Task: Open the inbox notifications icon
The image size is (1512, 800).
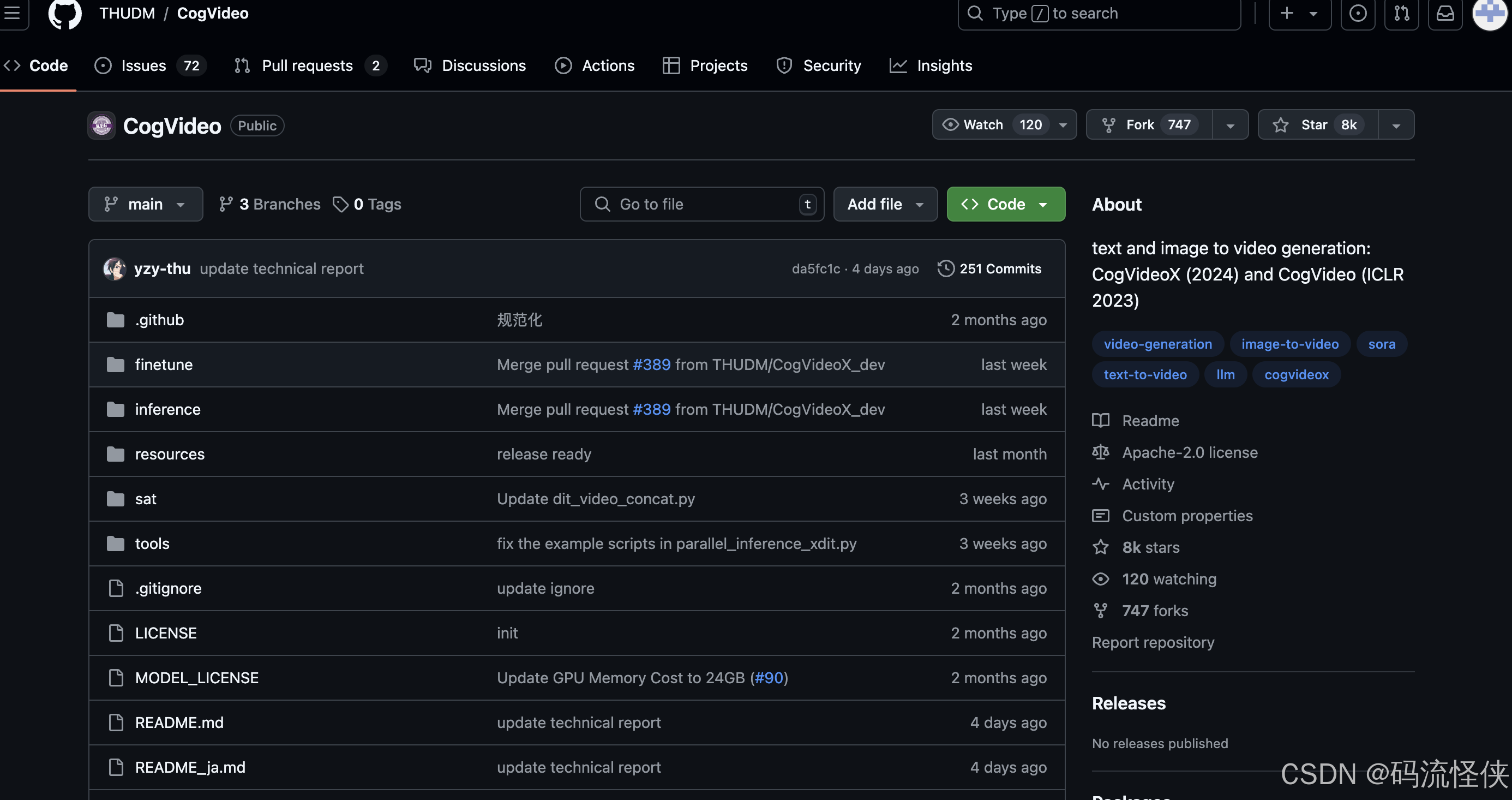Action: point(1444,13)
